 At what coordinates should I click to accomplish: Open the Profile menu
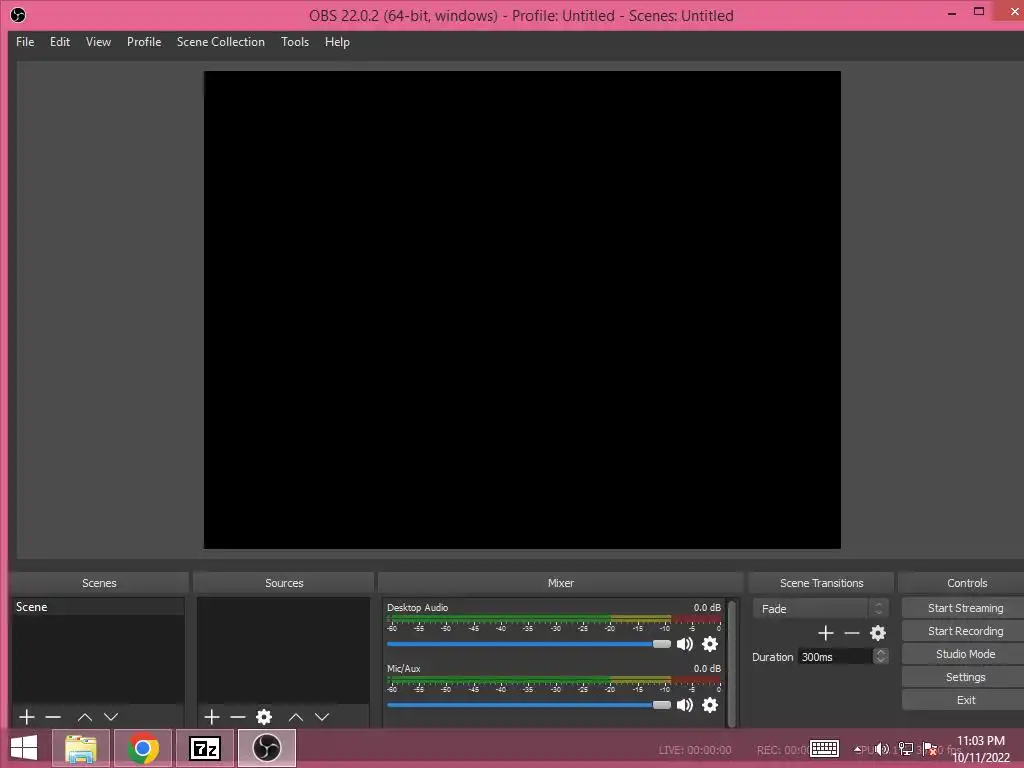(144, 42)
